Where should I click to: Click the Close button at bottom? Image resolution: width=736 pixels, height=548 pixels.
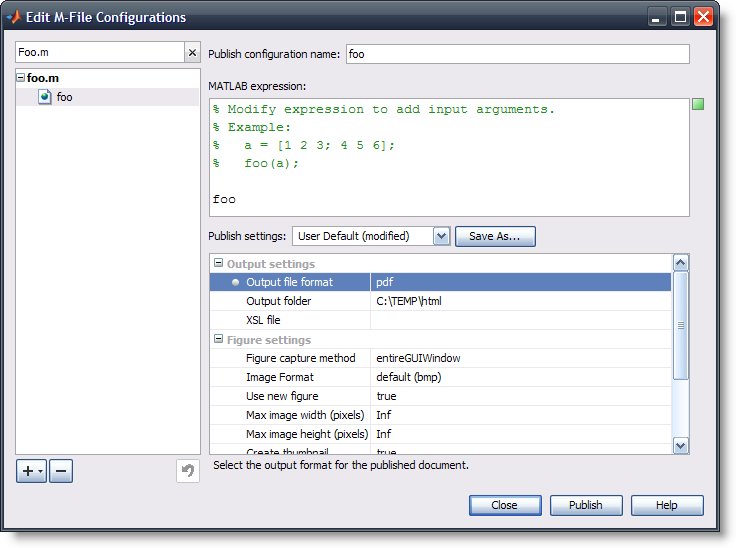(504, 505)
